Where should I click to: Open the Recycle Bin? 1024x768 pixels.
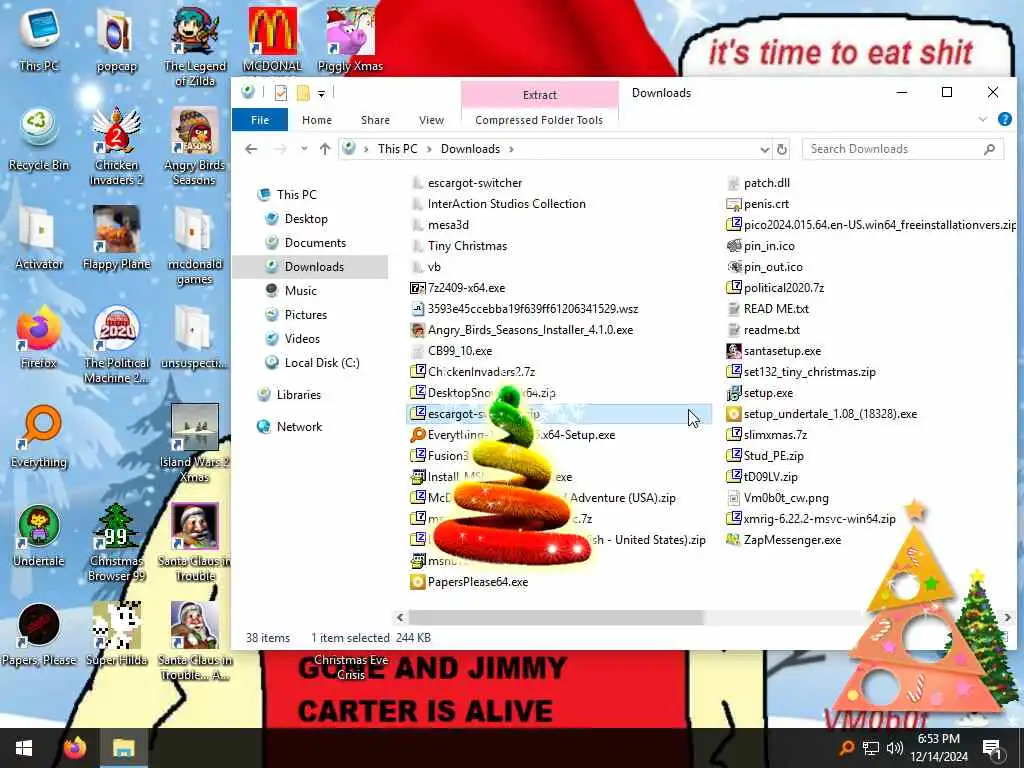(x=39, y=140)
